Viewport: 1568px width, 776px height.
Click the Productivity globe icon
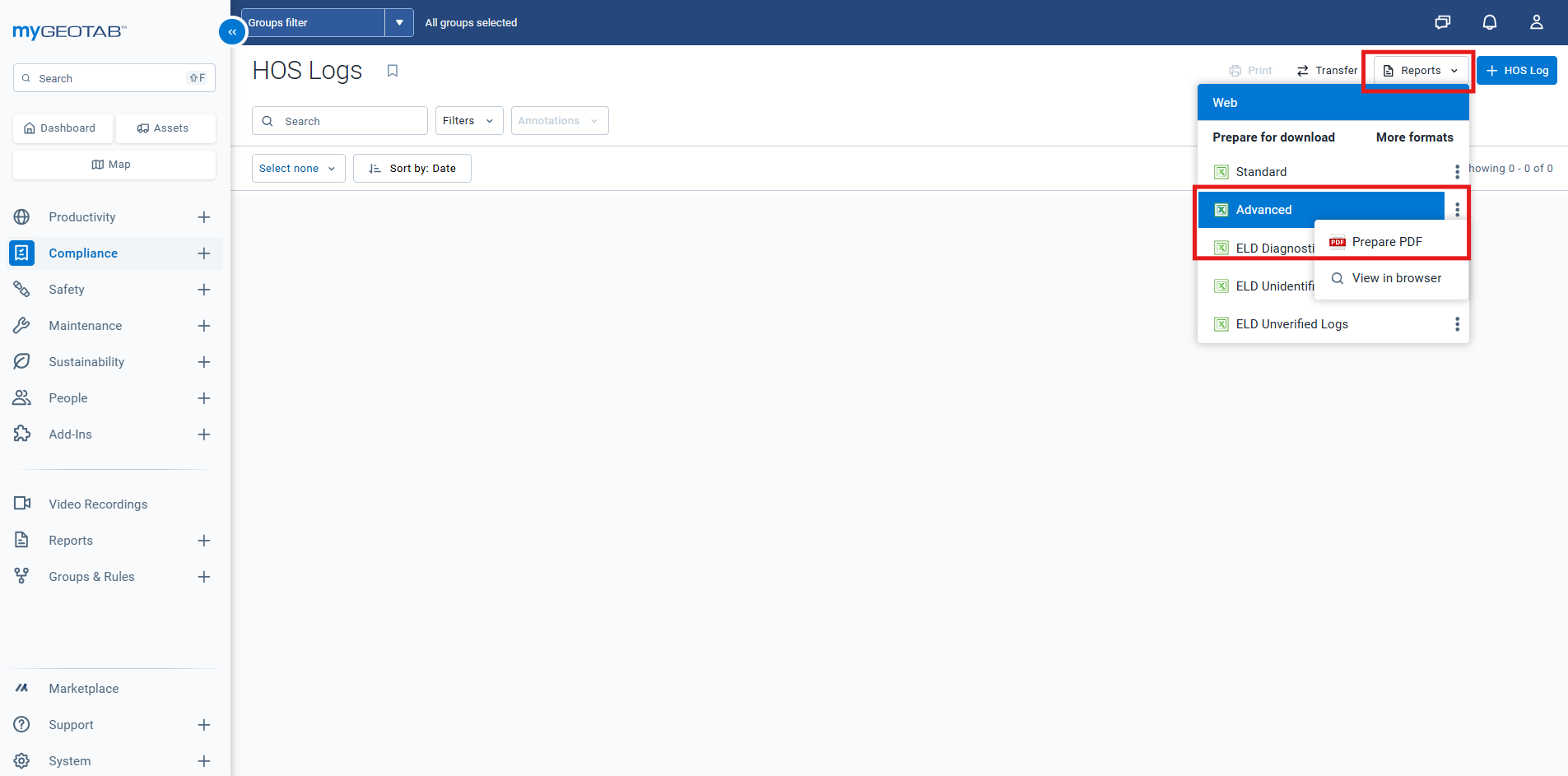pos(22,217)
